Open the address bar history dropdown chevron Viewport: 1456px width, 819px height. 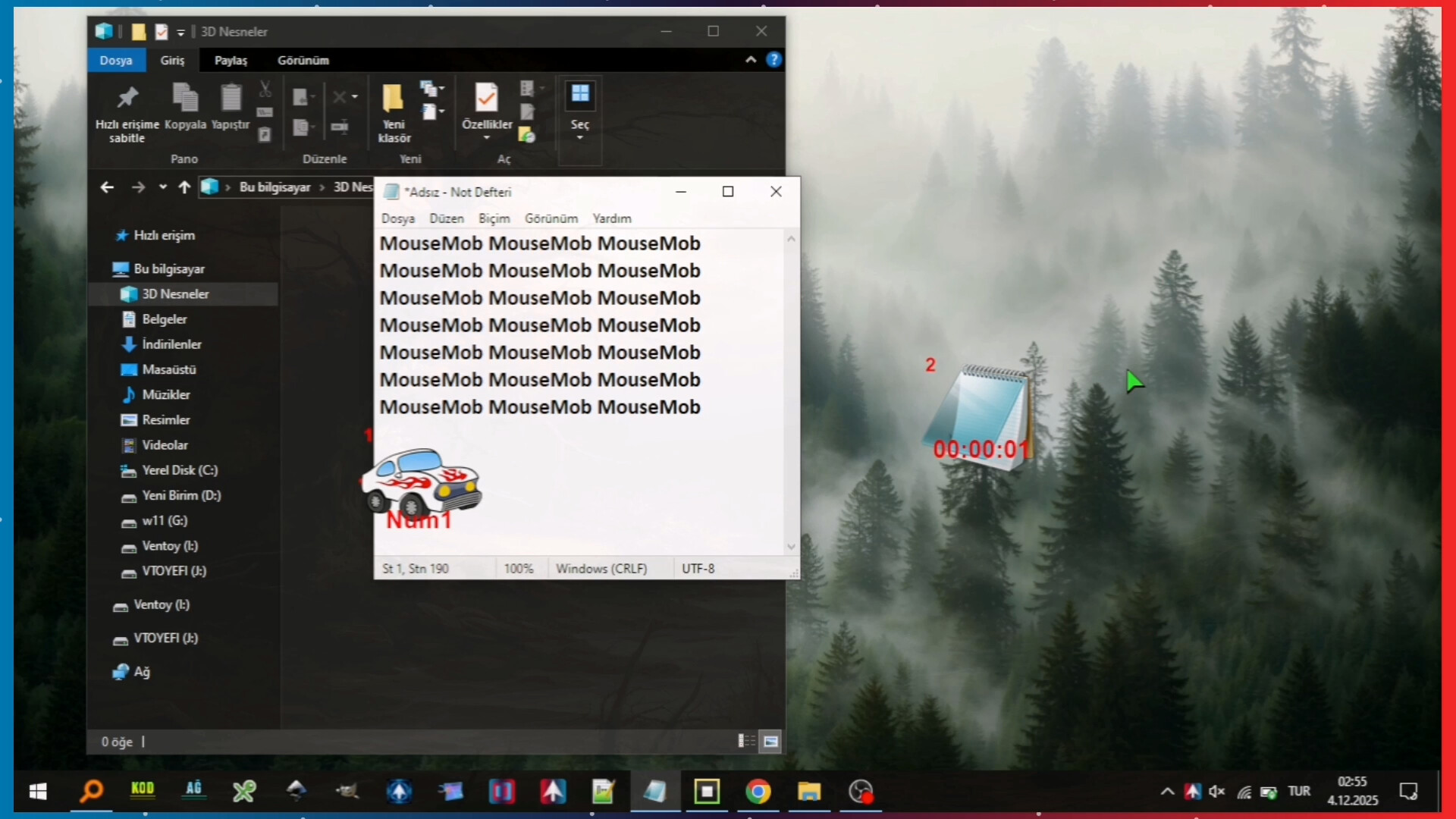(162, 187)
